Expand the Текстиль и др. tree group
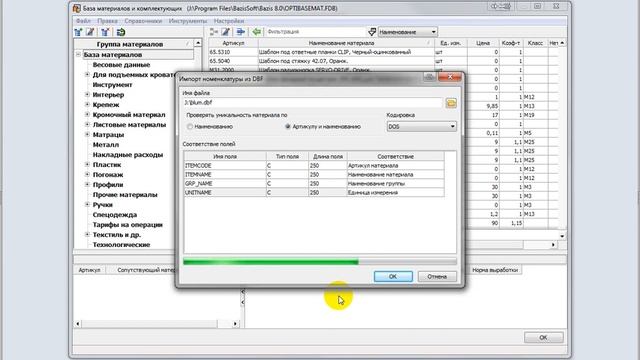 pyautogui.click(x=87, y=234)
